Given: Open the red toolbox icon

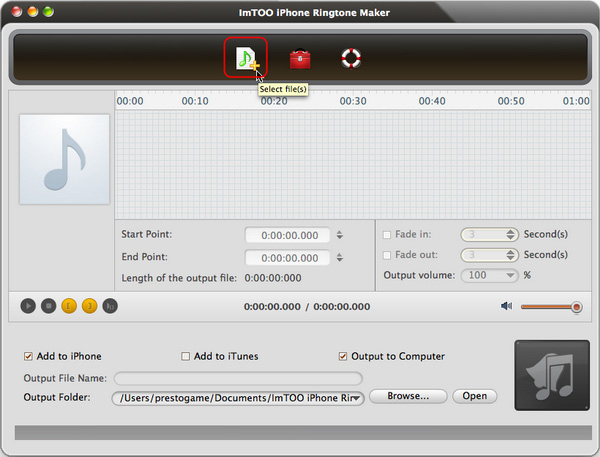Looking at the screenshot, I should pyautogui.click(x=300, y=59).
